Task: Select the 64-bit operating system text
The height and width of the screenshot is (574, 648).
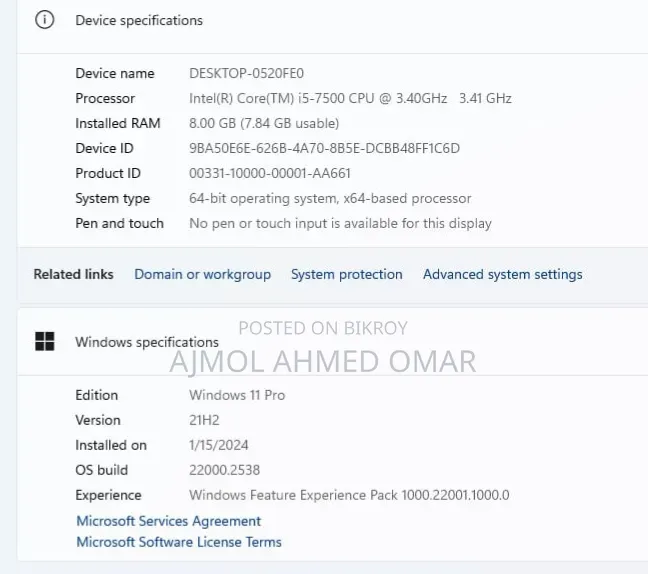Action: click(x=330, y=198)
